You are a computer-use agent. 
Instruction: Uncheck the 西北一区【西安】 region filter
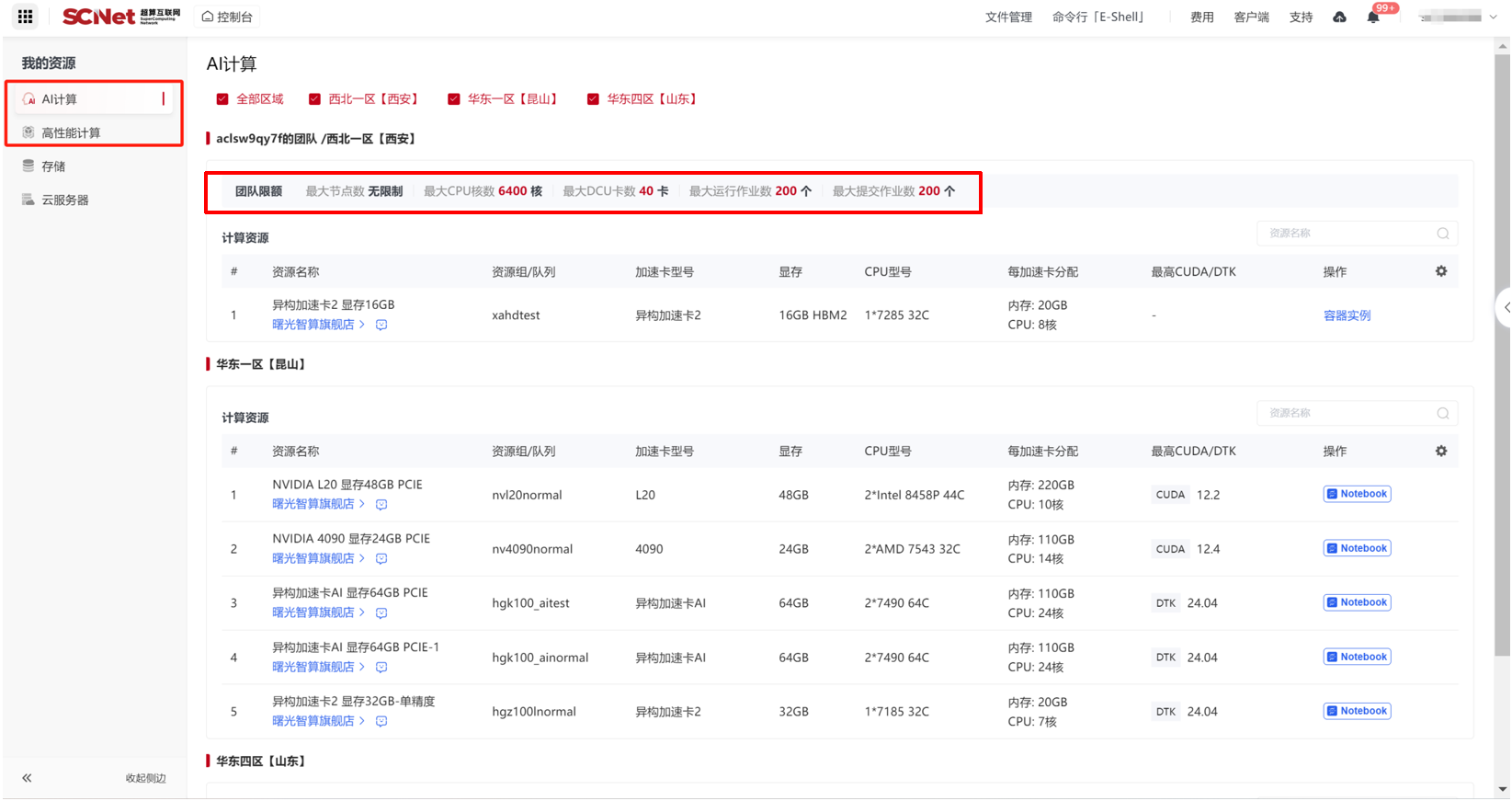[314, 99]
